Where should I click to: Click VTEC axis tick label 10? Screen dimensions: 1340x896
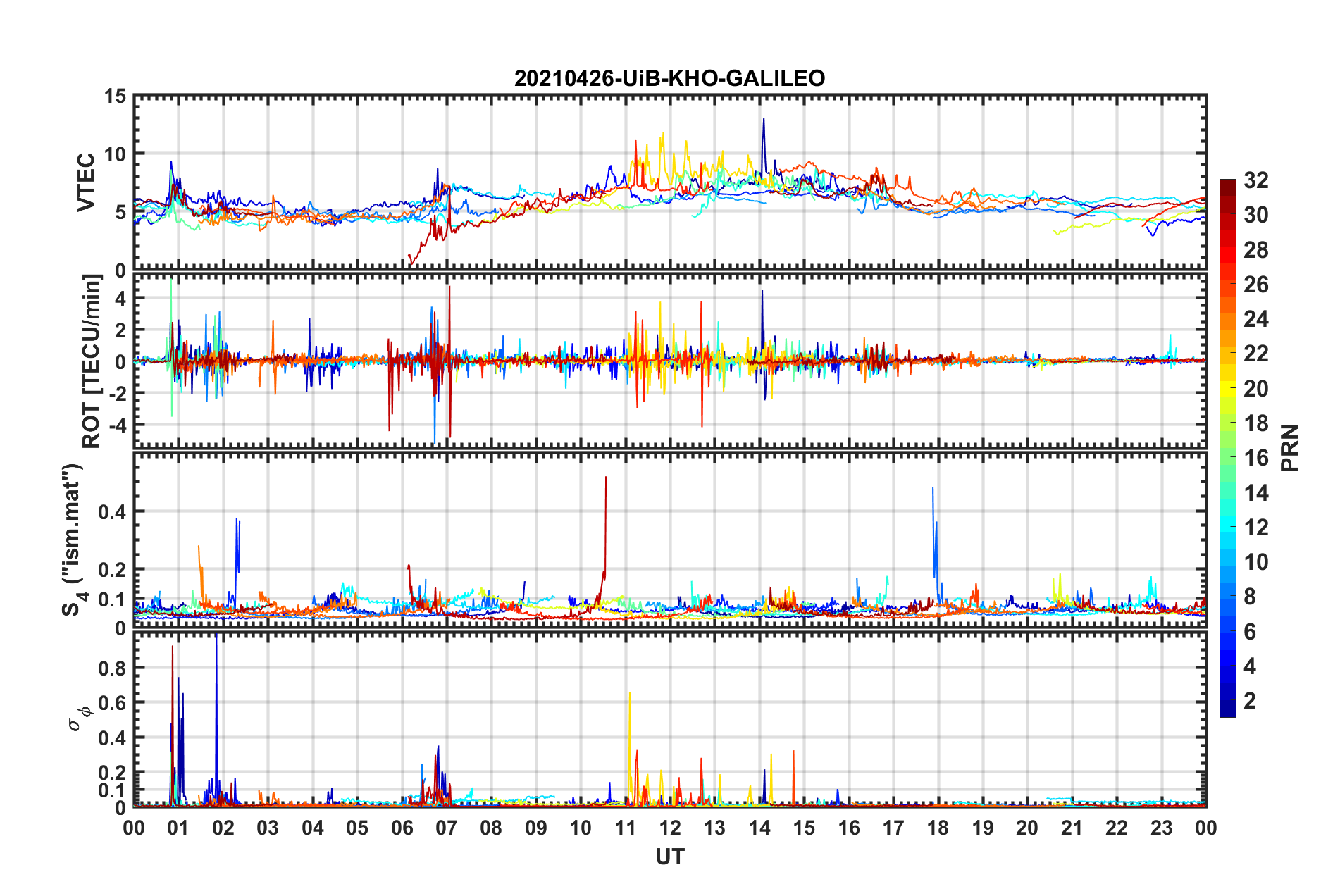click(115, 154)
